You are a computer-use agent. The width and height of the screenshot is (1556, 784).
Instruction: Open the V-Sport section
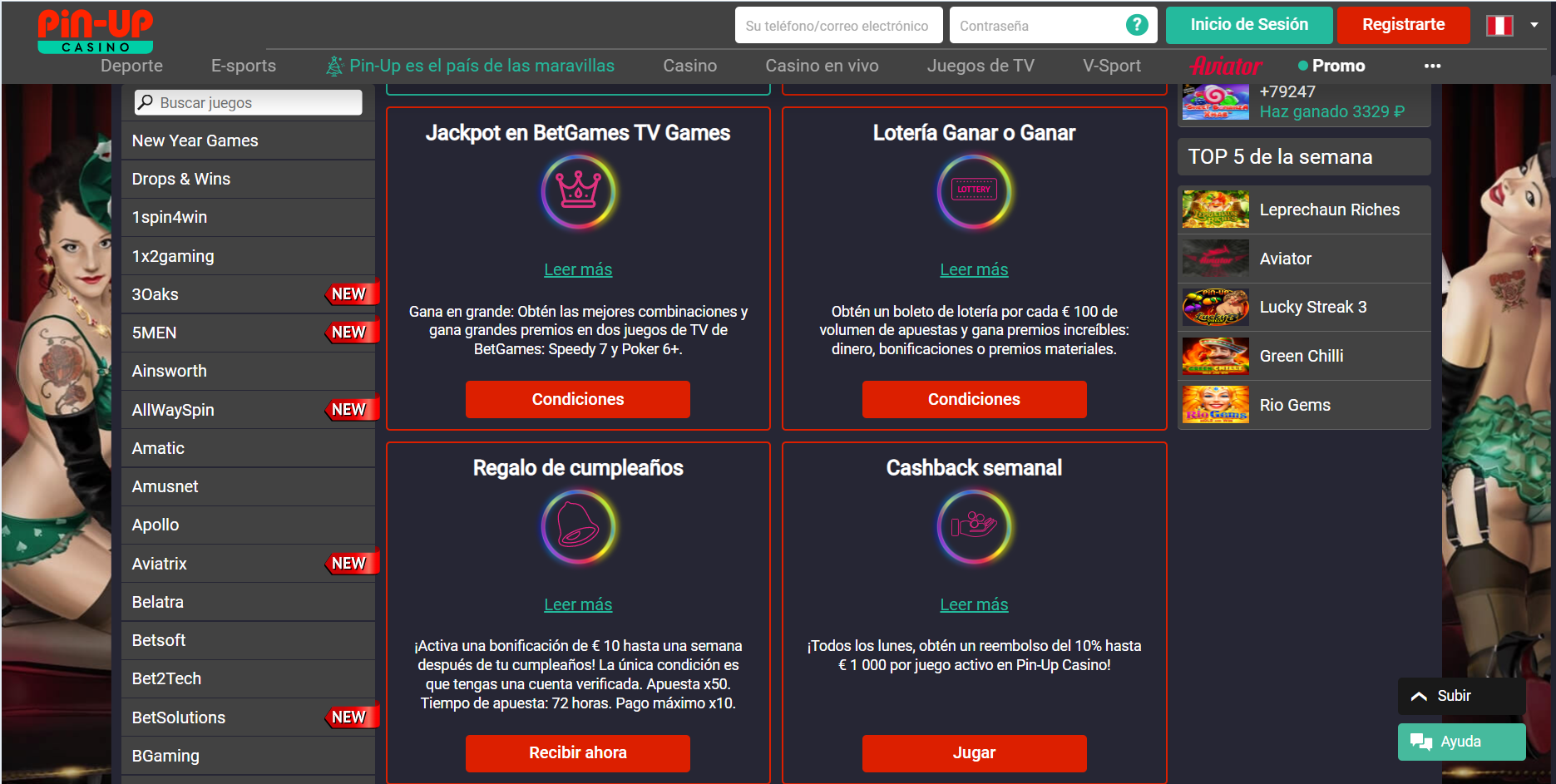click(x=1112, y=66)
